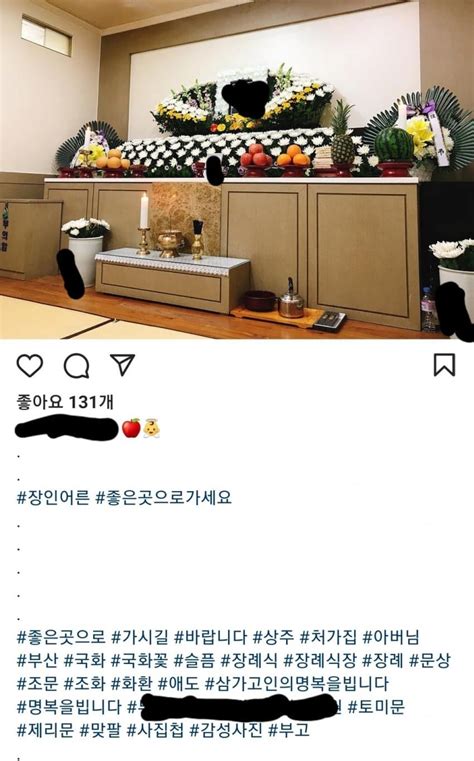This screenshot has height=761, width=474.
Task: Open hashtag #가시길
Action: (140, 637)
